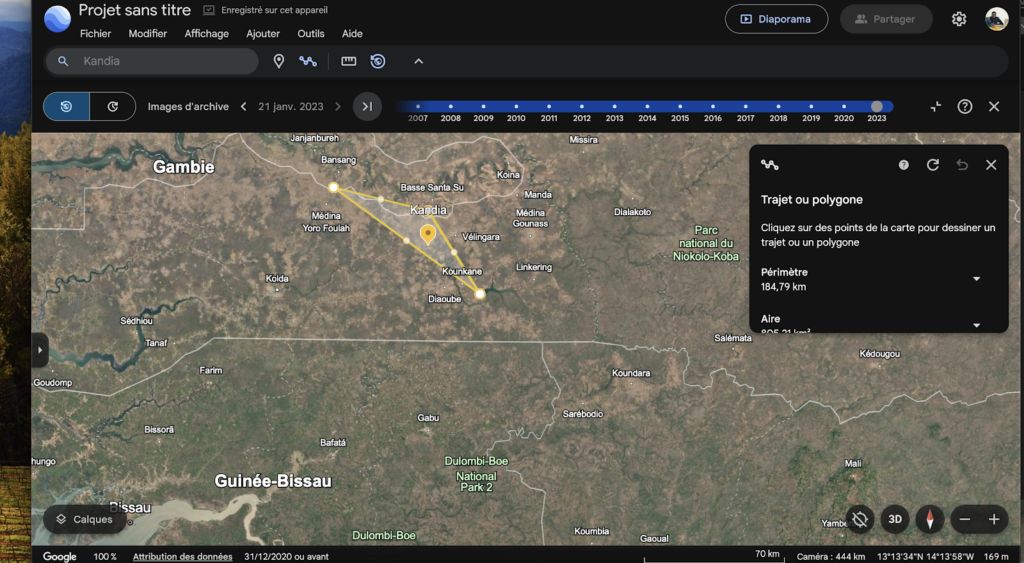This screenshot has width=1024, height=563.
Task: Start the Diaporama presentation
Action: coord(776,19)
